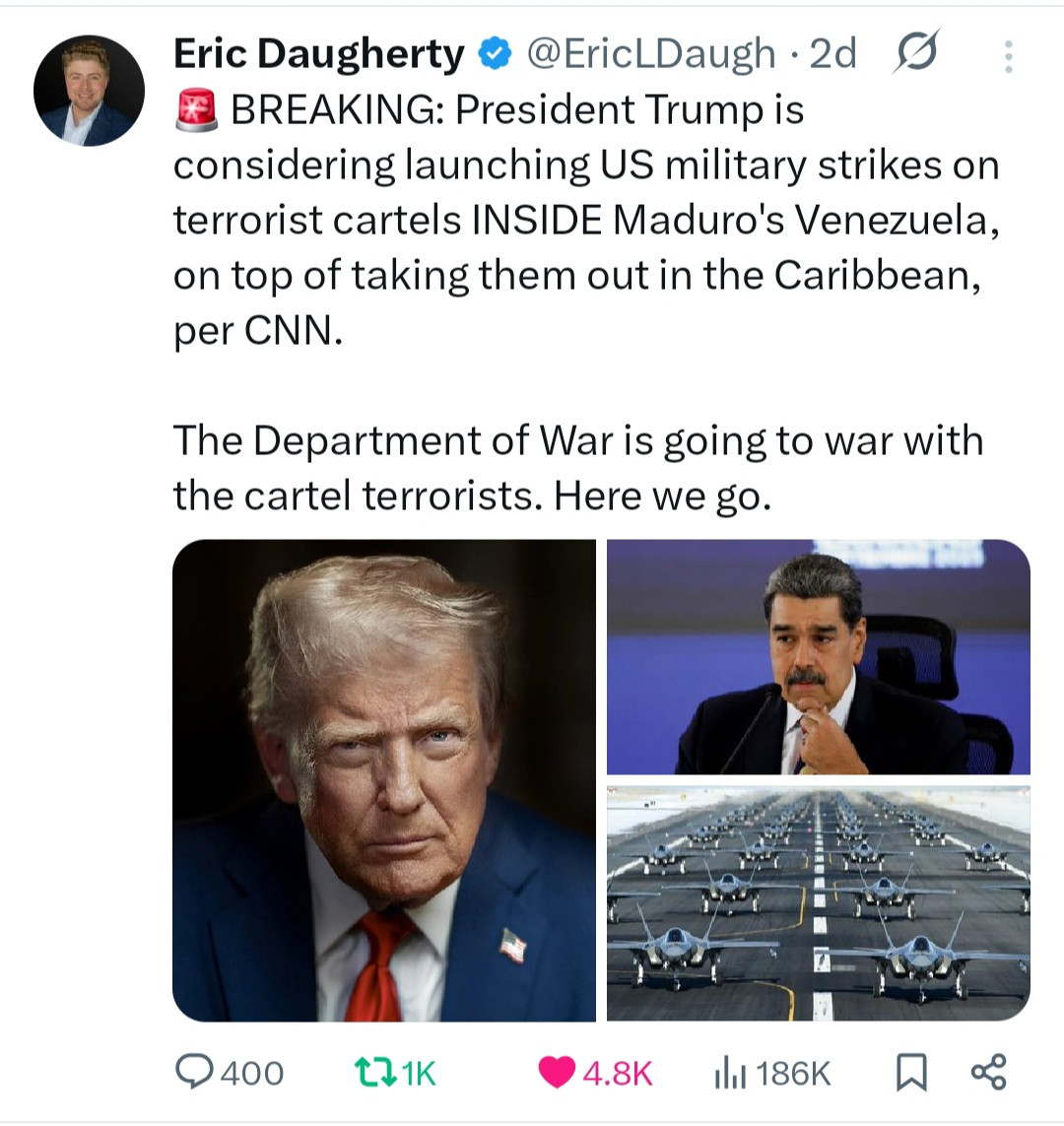Screen dimensions: 1064x1126
Task: Open the @EricLDaugh handle link
Action: (x=651, y=54)
